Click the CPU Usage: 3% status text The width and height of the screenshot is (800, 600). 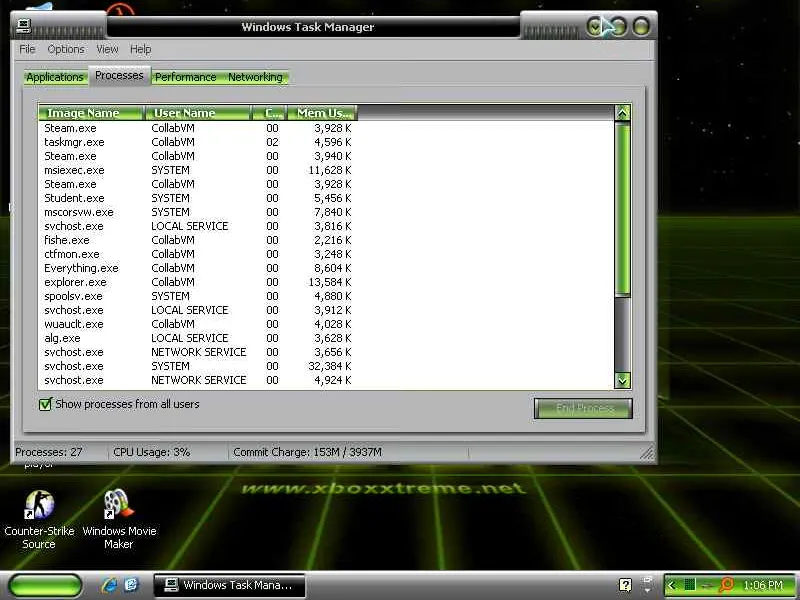click(152, 452)
